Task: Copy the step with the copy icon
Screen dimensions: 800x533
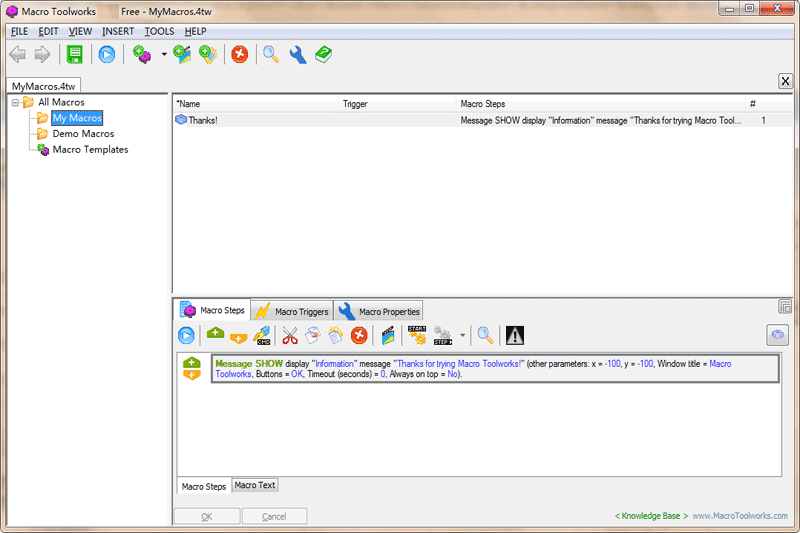Action: tap(312, 336)
